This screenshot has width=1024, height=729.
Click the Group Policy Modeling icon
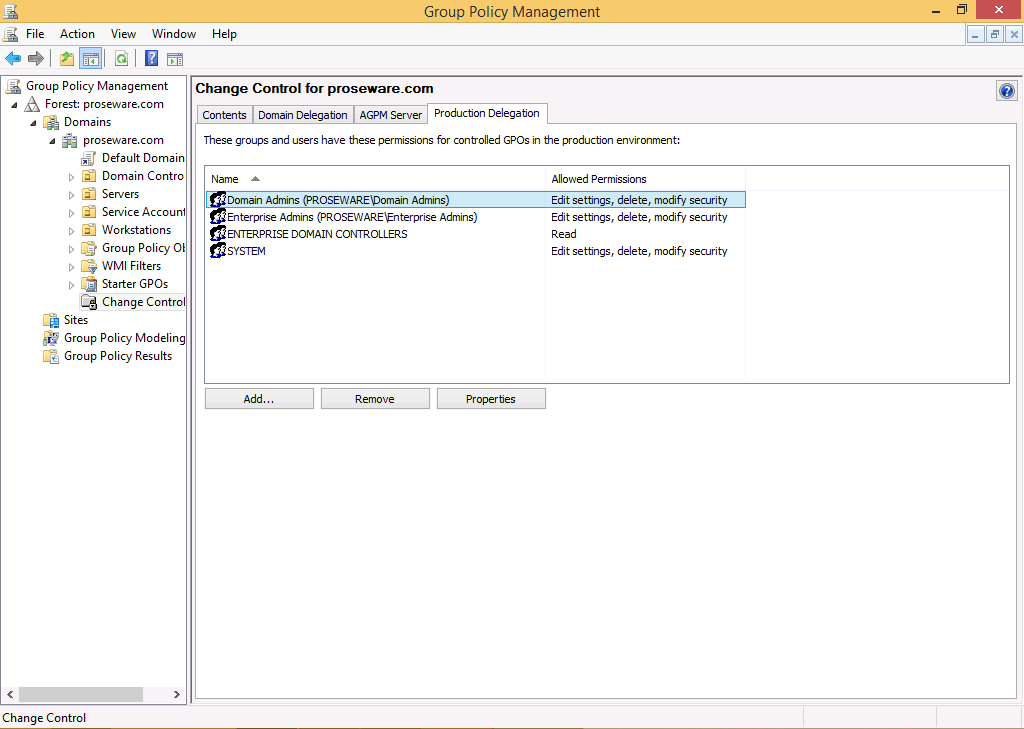pyautogui.click(x=51, y=338)
